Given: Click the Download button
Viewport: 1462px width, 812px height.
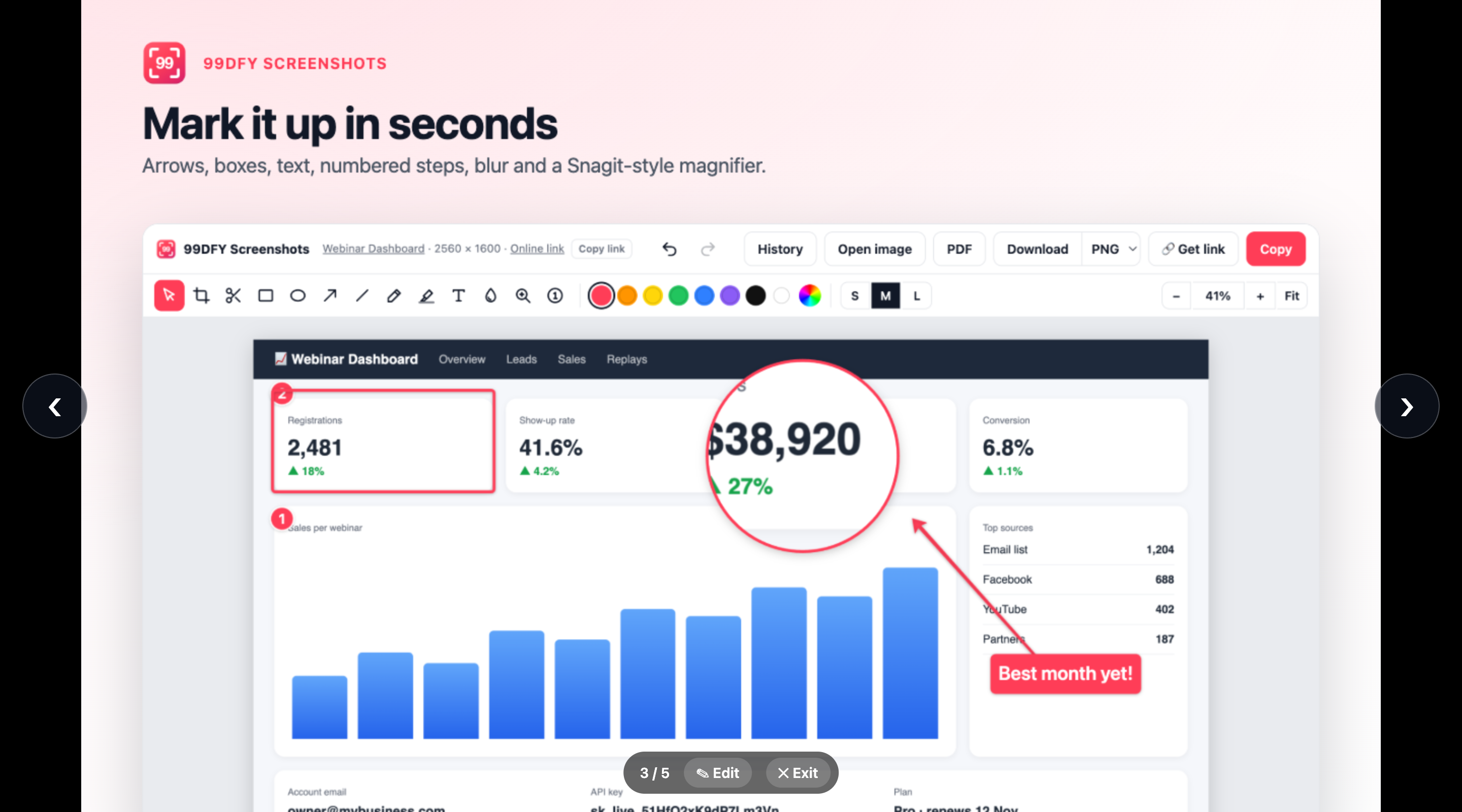Looking at the screenshot, I should pyautogui.click(x=1038, y=249).
